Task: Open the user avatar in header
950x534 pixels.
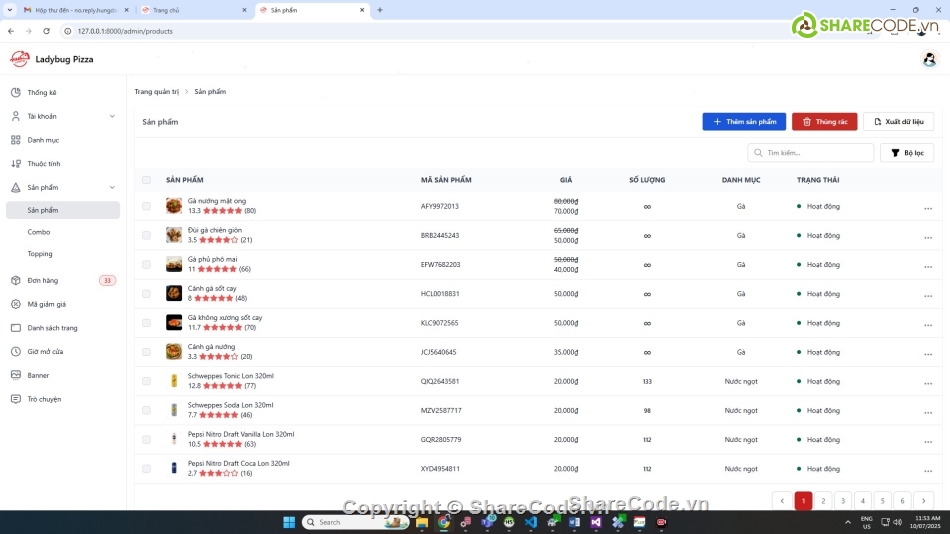Action: (929, 59)
